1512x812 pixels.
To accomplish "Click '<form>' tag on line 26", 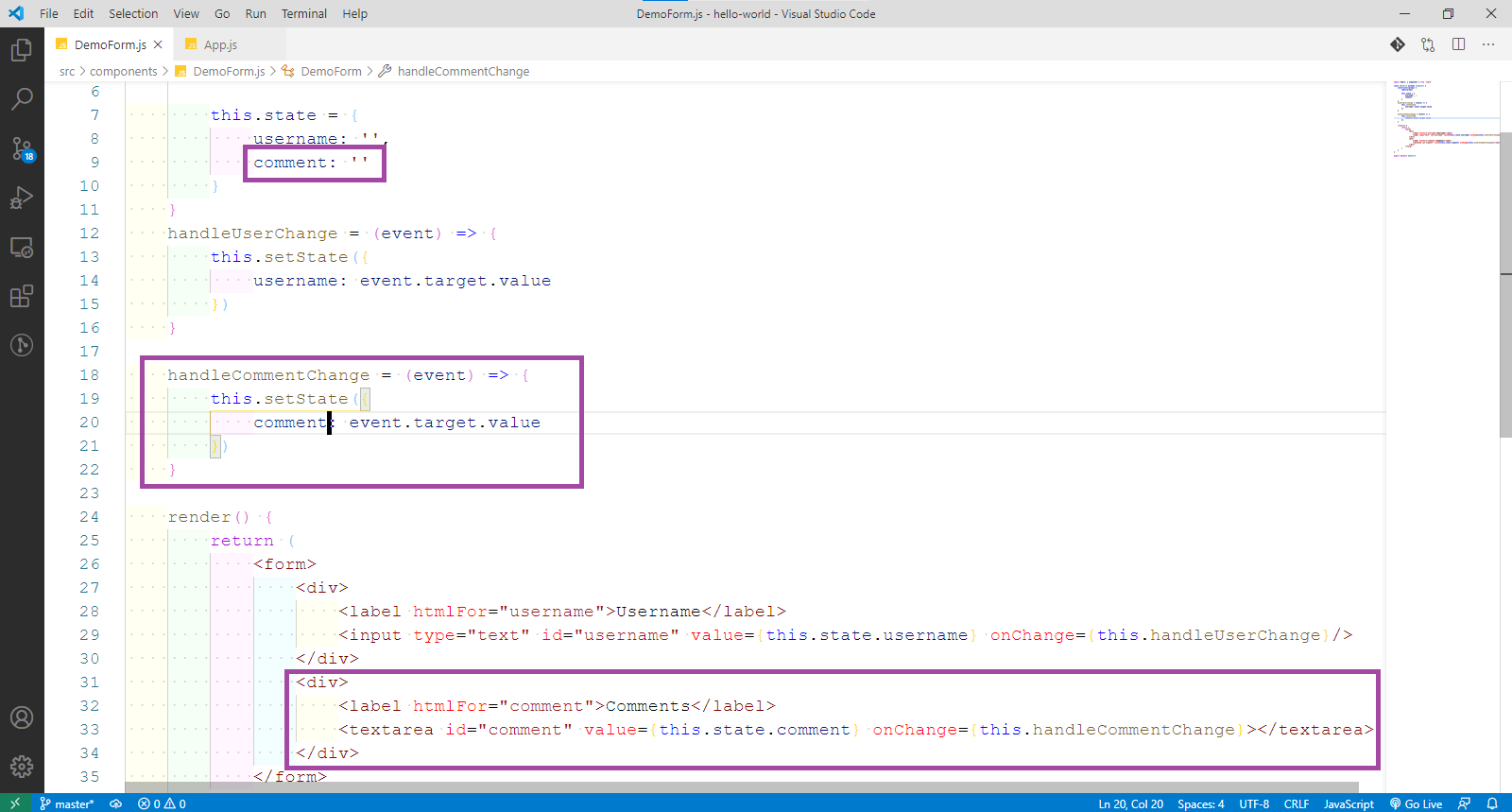I will (x=284, y=564).
